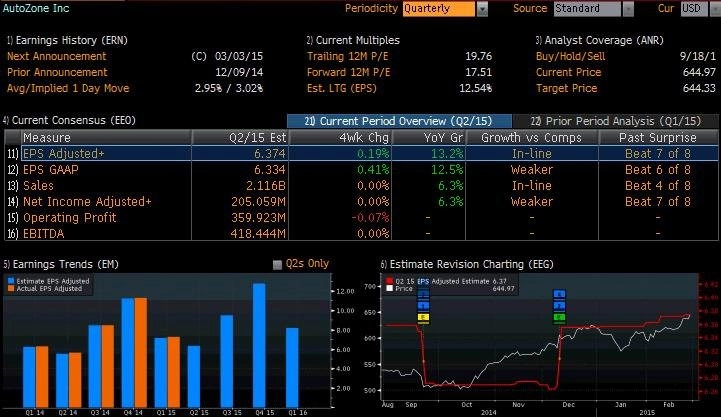
Task: Click the Q2/15 Est column header
Action: point(240,137)
